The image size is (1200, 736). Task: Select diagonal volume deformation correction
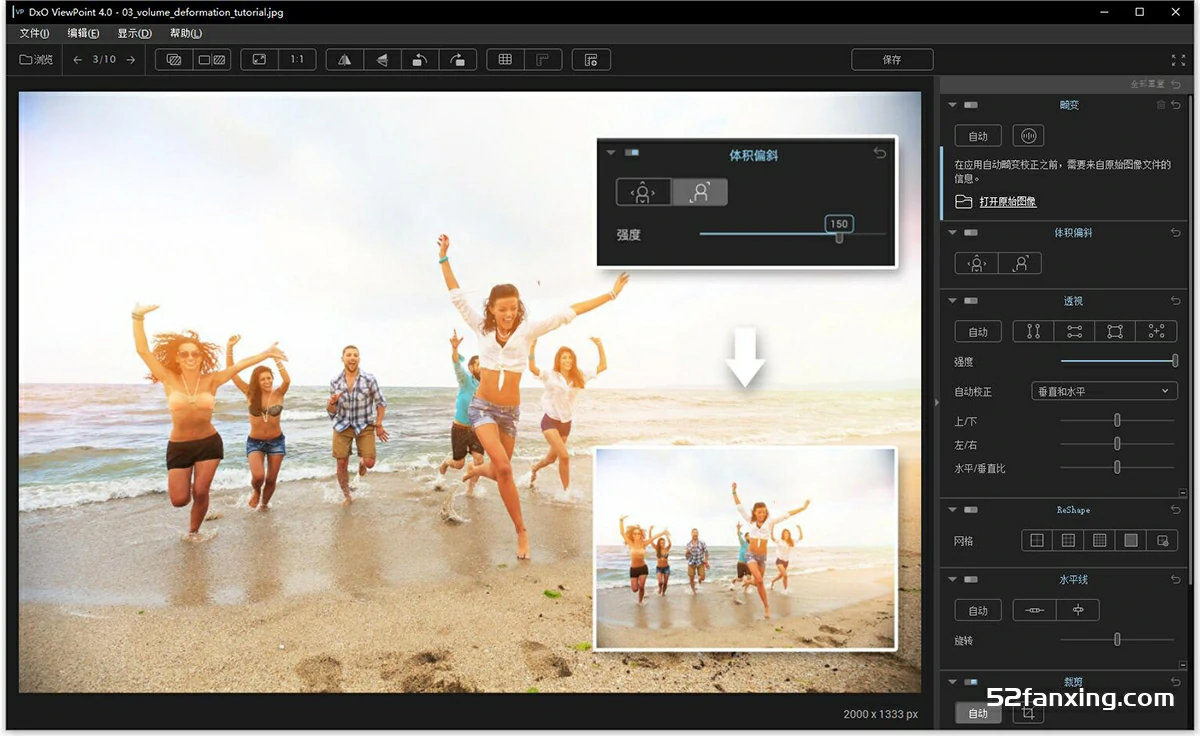1020,263
